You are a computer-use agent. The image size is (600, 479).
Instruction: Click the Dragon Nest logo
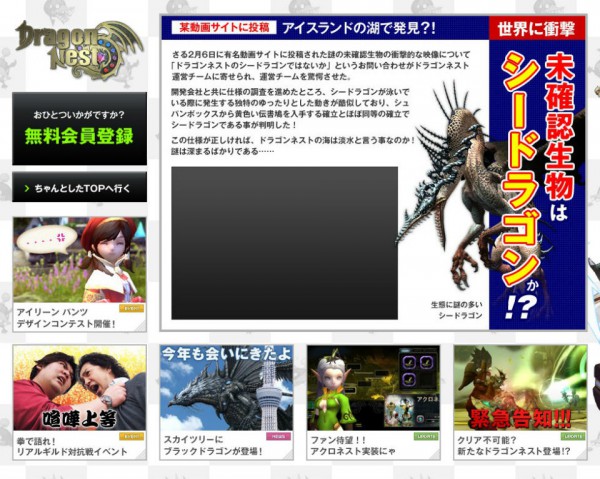(79, 50)
